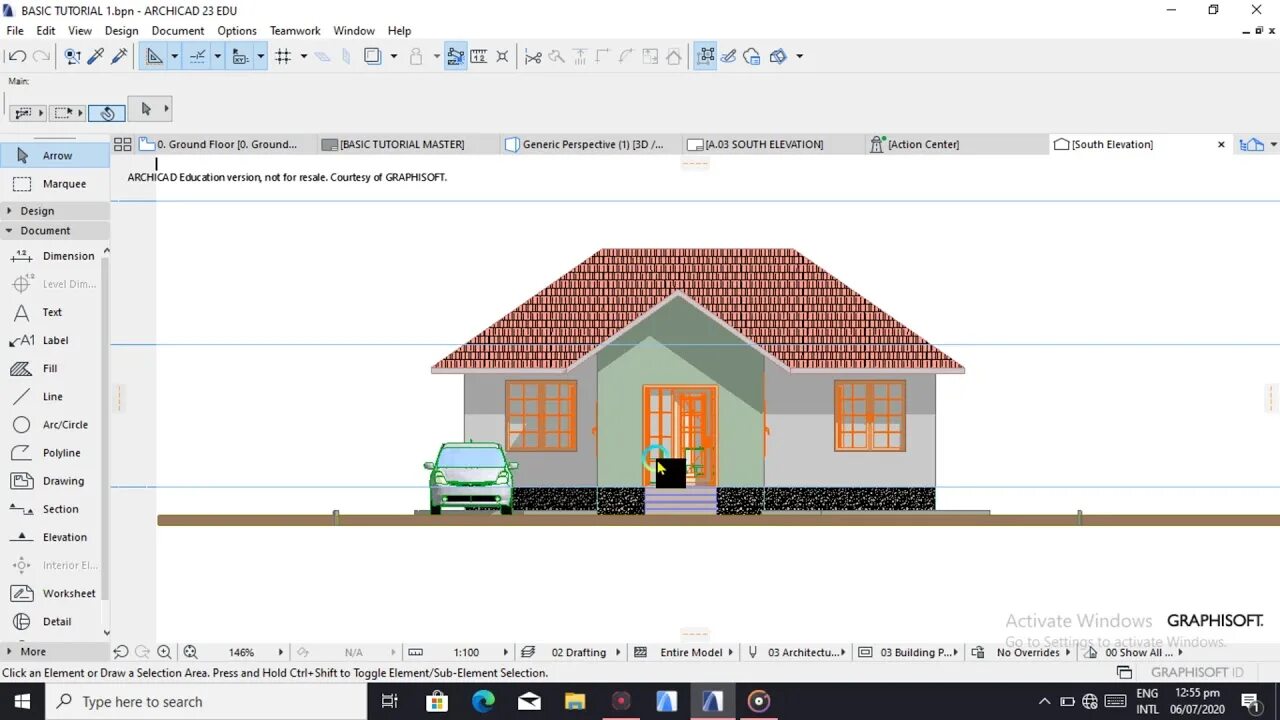Expand the Design toolbox group
The image size is (1280, 720).
coord(55,211)
